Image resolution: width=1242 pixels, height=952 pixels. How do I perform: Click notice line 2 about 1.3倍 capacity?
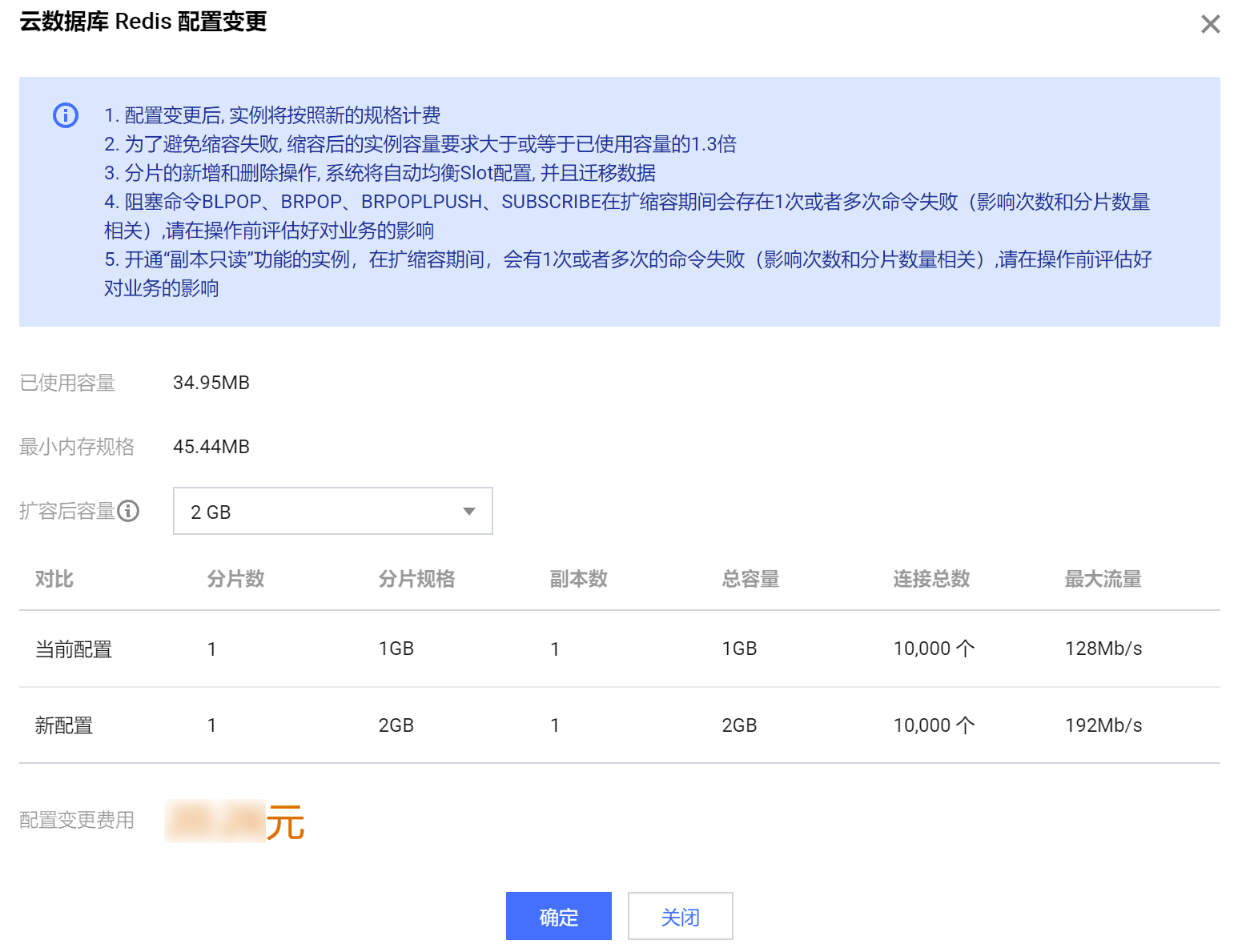pyautogui.click(x=420, y=144)
